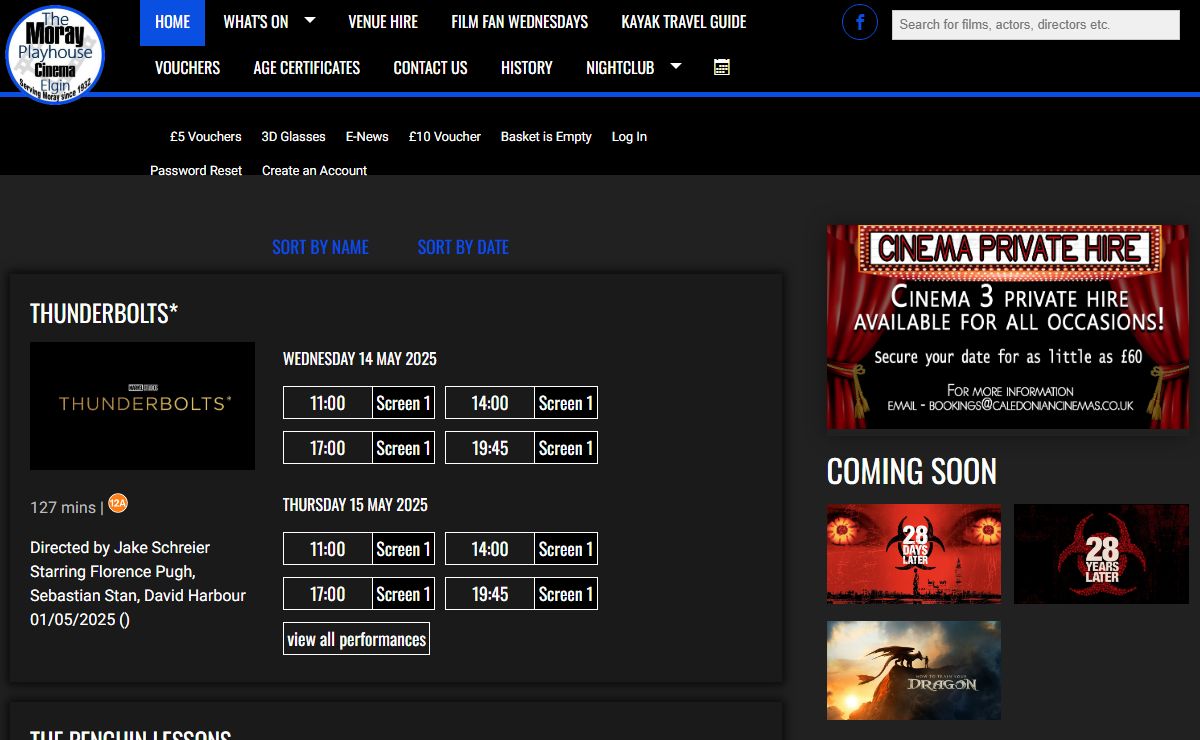1200x740 pixels.
Task: Open the E-News link
Action: 367,137
